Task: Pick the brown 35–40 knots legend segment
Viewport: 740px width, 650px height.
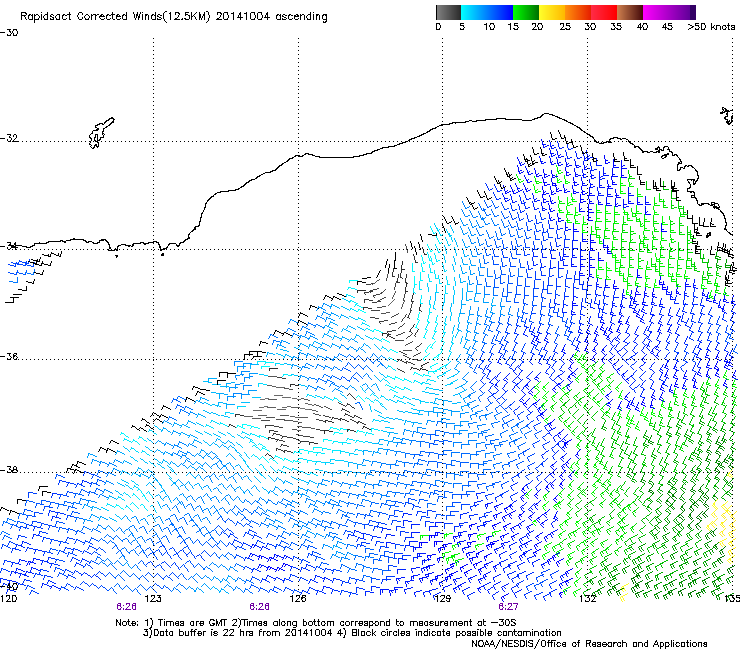Action: pyautogui.click(x=630, y=12)
